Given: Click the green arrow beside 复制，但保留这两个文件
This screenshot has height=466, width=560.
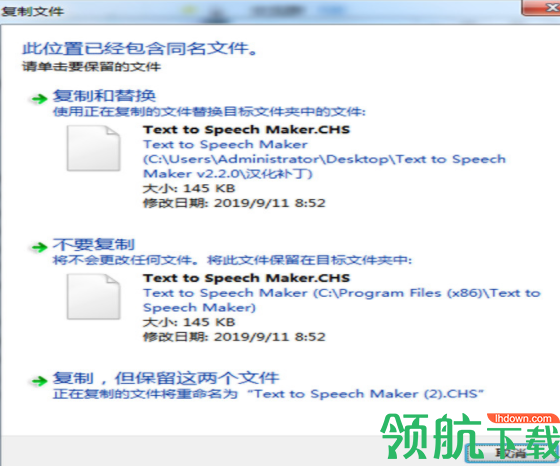Looking at the screenshot, I should coord(39,381).
